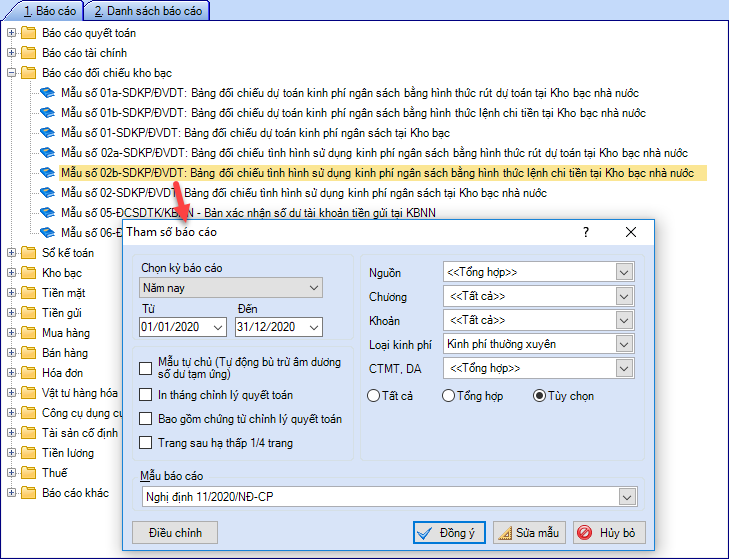Image resolution: width=729 pixels, height=559 pixels.
Task: Tick In tháng chỉnh lý quyết toán
Action: (x=146, y=395)
